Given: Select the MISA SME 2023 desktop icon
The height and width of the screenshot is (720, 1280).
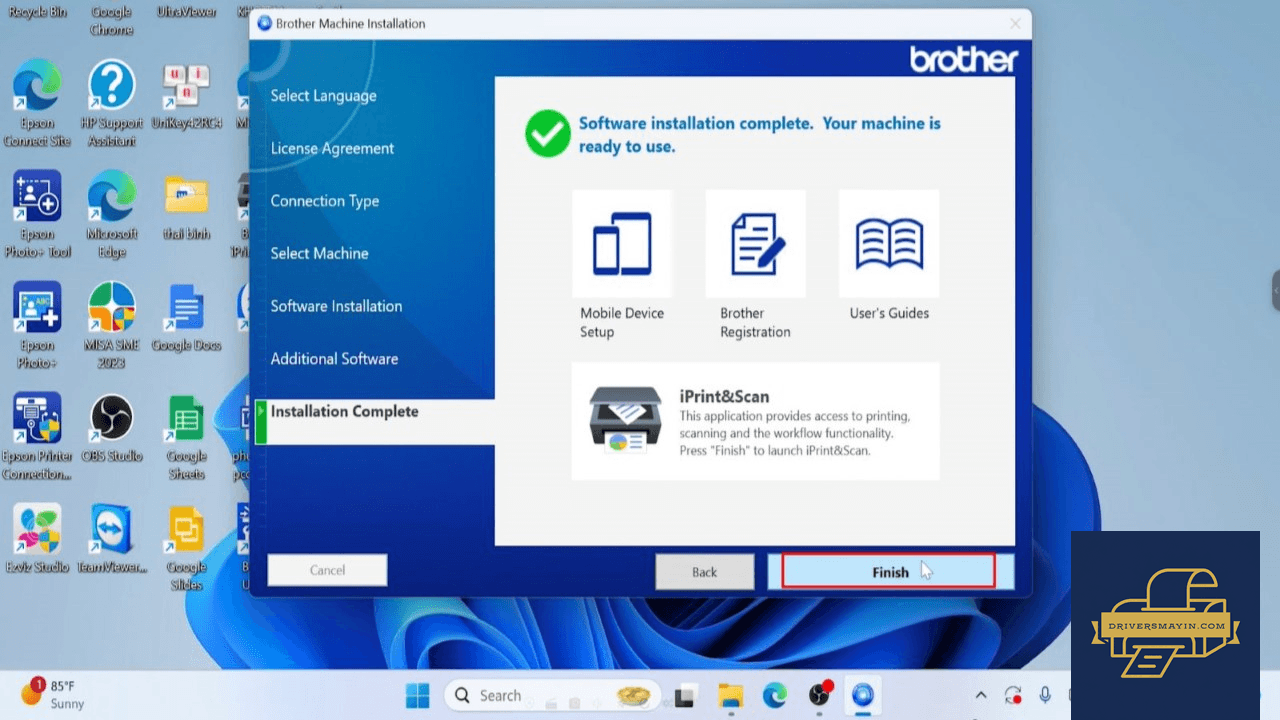Looking at the screenshot, I should tap(111, 326).
